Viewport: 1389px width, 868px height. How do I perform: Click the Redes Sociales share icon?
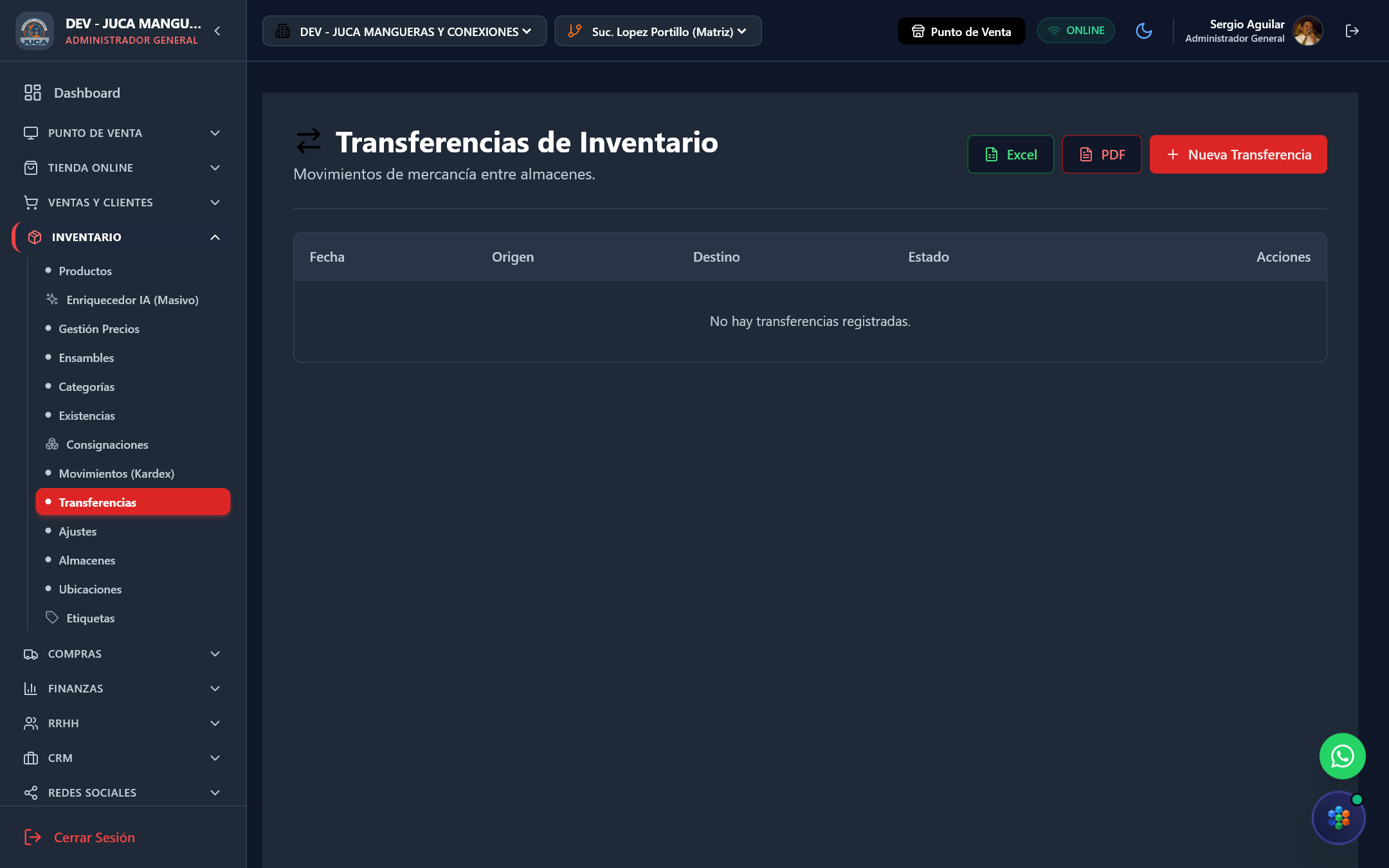[31, 793]
